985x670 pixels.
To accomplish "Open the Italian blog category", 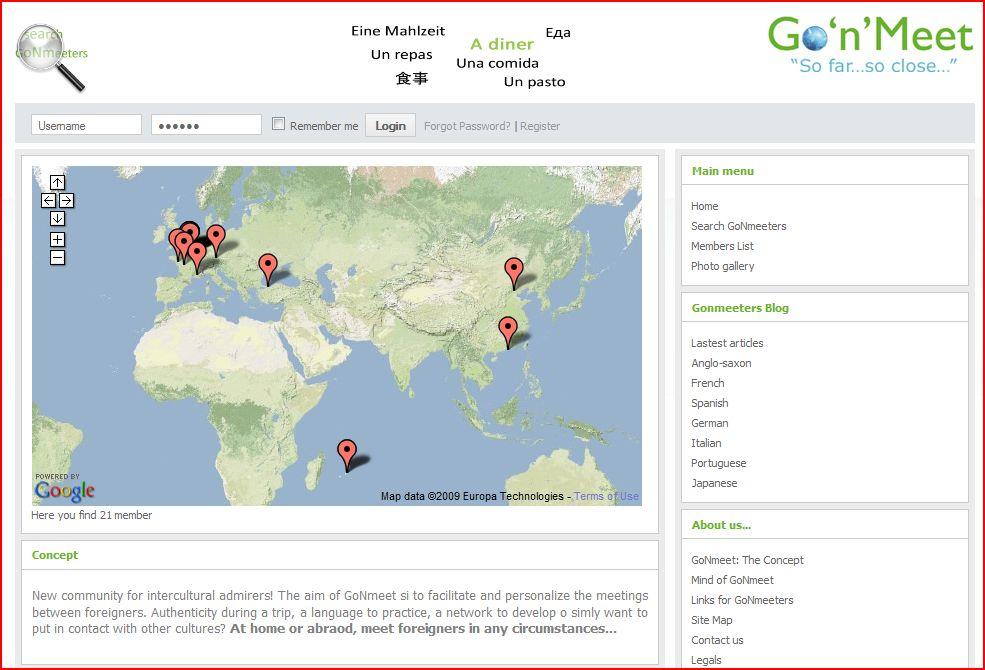I will (x=706, y=443).
